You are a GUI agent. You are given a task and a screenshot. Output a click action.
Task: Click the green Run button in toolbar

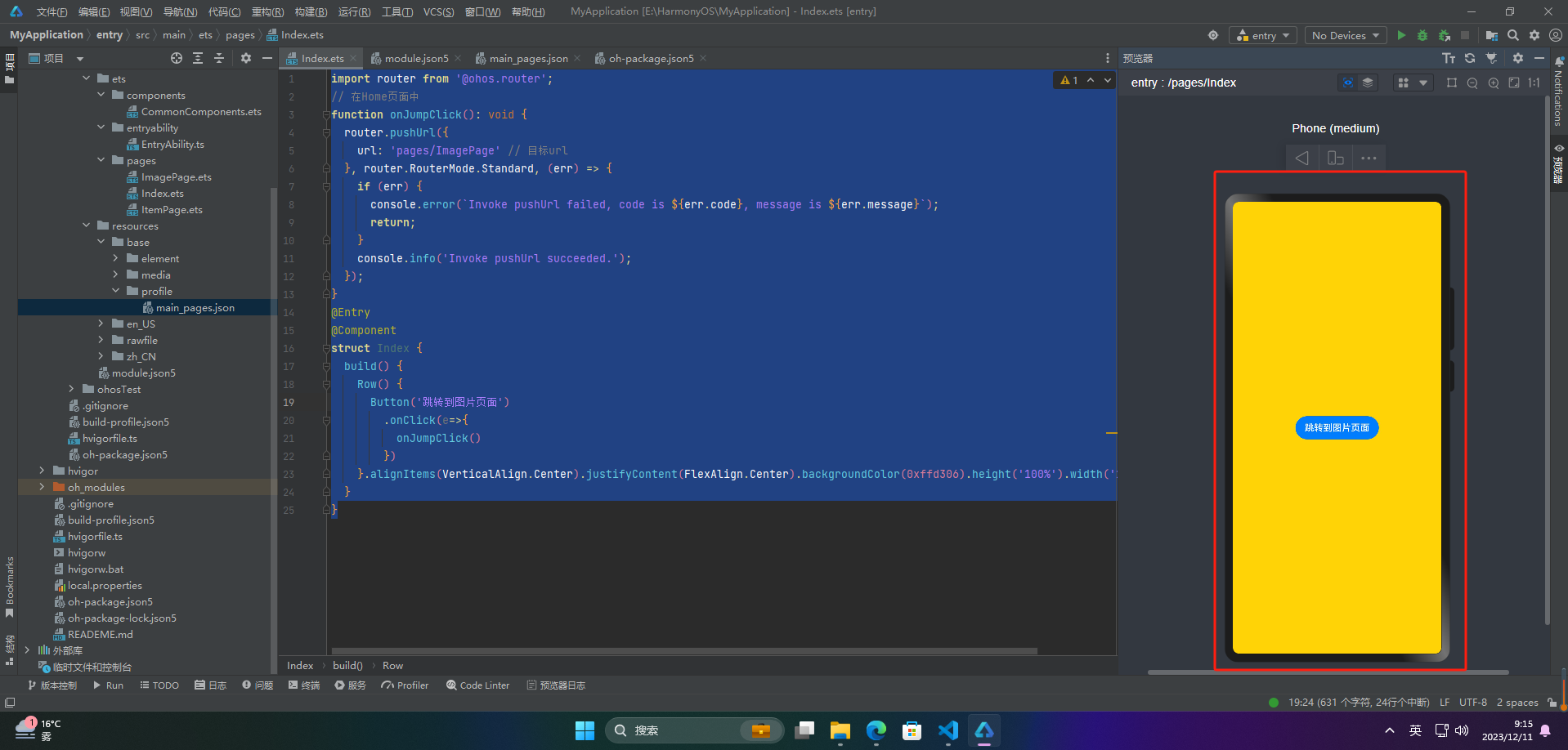tap(1401, 35)
